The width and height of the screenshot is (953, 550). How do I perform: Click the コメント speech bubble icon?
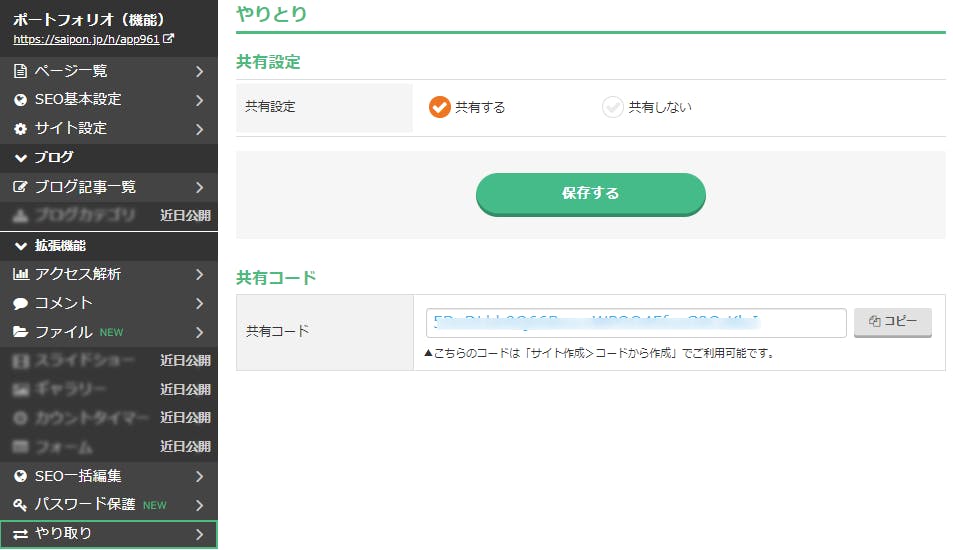(20, 303)
